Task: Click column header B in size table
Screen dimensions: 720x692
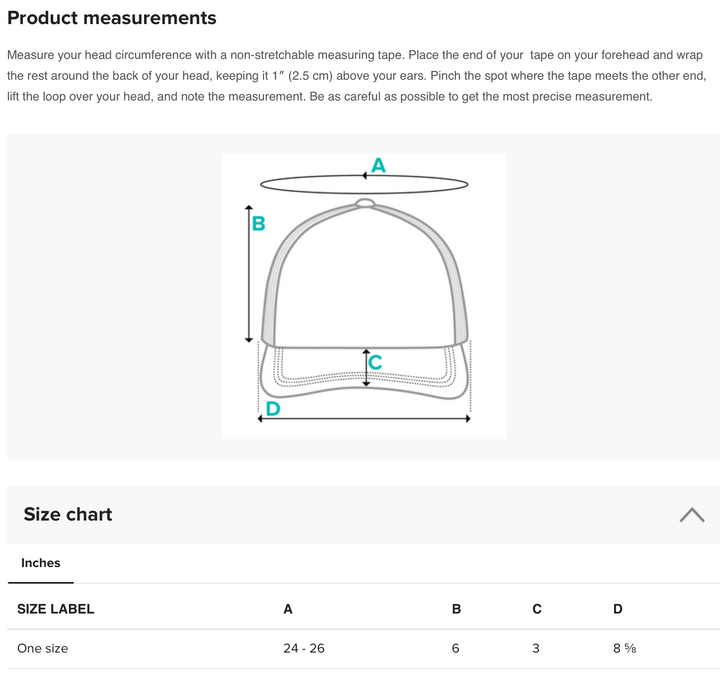Action: point(456,609)
